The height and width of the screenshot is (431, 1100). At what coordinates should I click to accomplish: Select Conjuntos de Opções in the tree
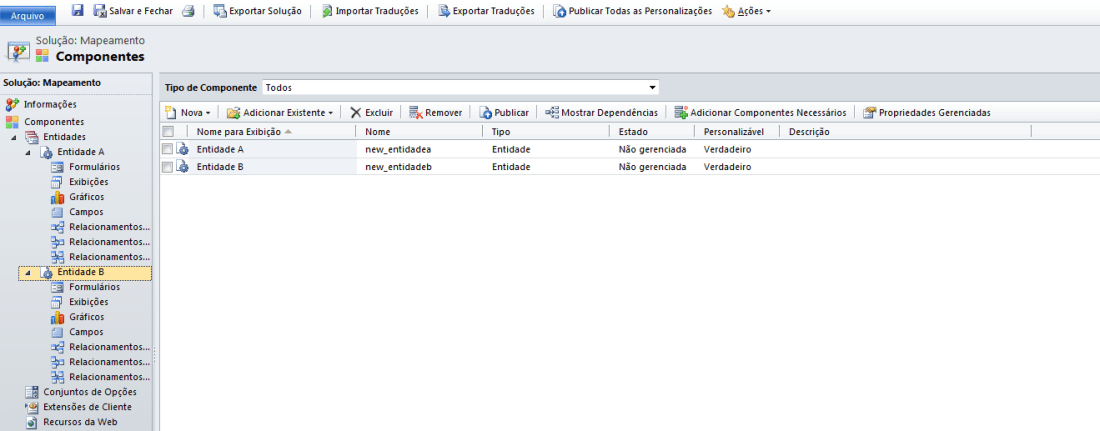coord(88,392)
